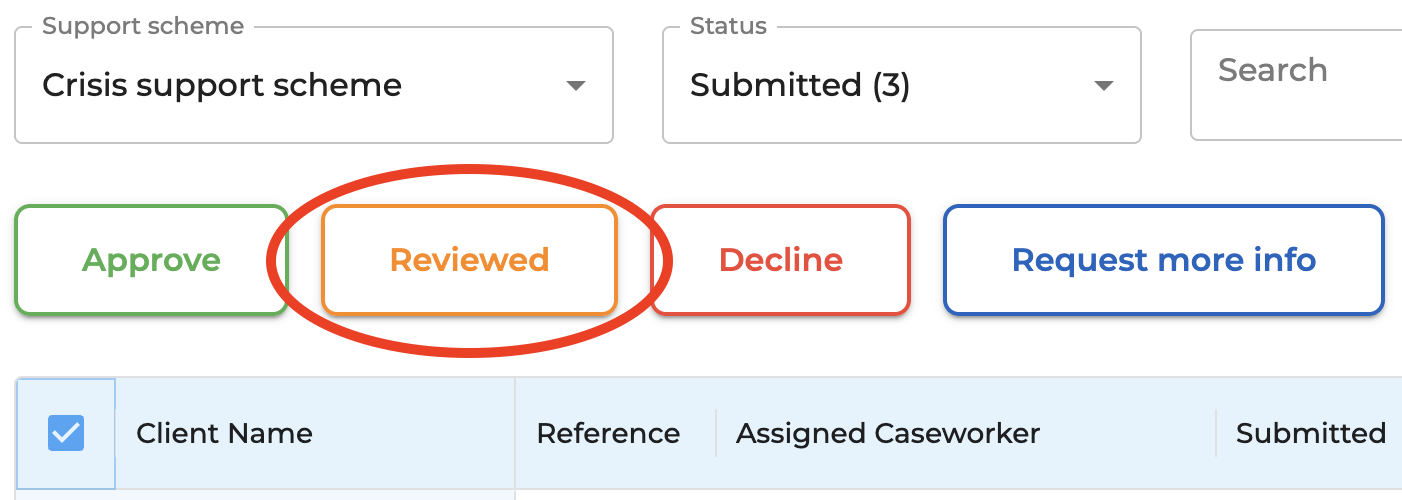Sort by the Client Name column
The height and width of the screenshot is (500, 1402).
coord(224,433)
